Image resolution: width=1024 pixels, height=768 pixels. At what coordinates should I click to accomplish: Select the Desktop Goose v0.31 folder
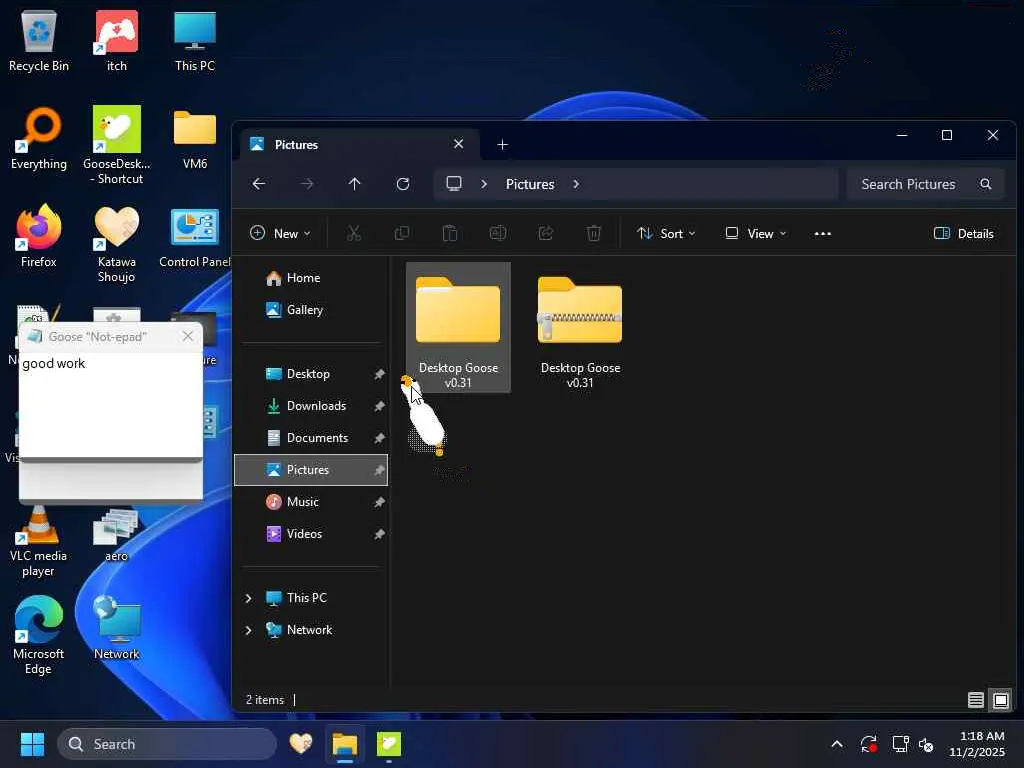(x=458, y=327)
